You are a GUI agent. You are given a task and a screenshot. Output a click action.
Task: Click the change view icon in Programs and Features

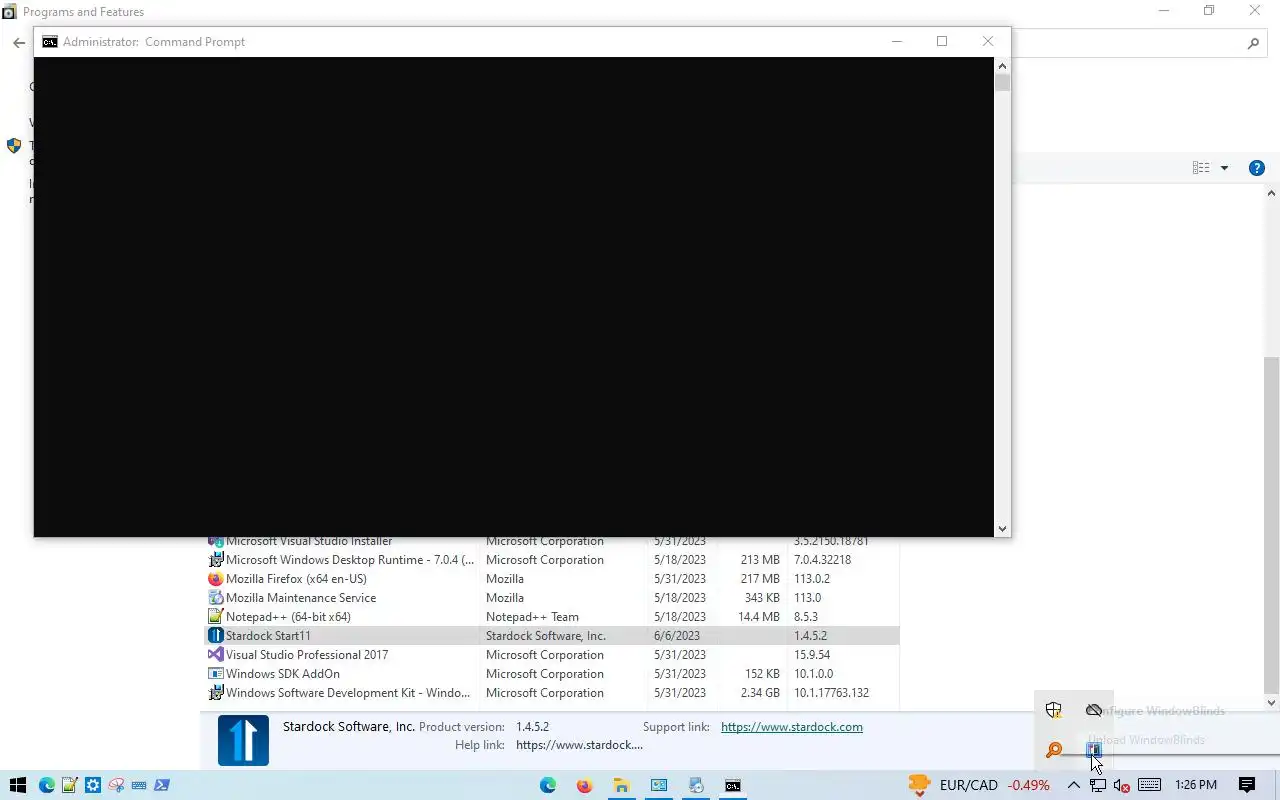point(1201,168)
